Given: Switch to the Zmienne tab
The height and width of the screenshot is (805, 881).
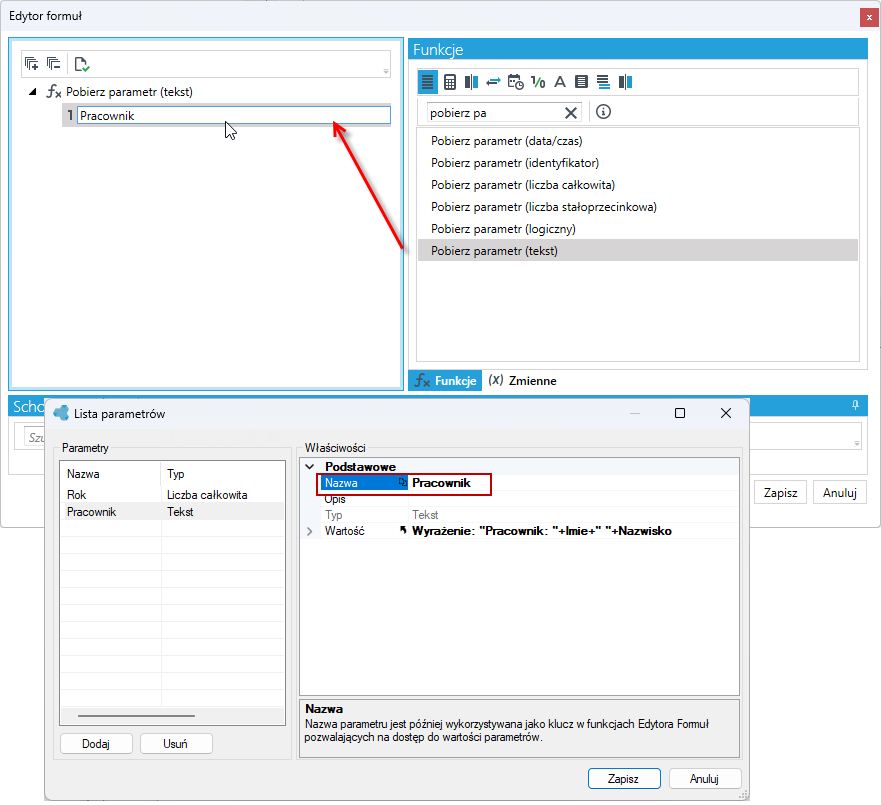Looking at the screenshot, I should [x=523, y=381].
